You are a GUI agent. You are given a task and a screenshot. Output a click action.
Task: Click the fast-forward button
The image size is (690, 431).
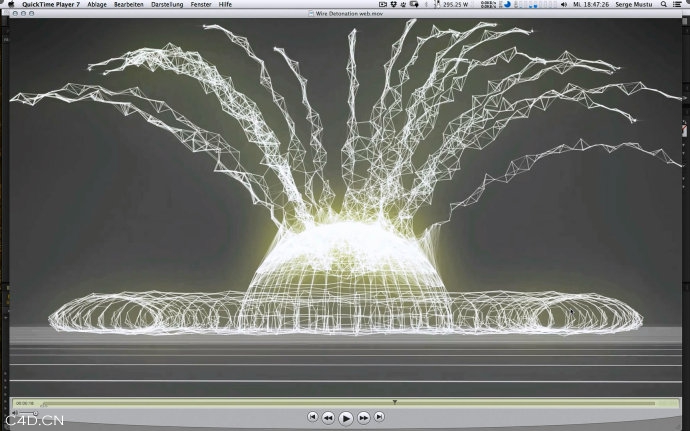tap(363, 417)
